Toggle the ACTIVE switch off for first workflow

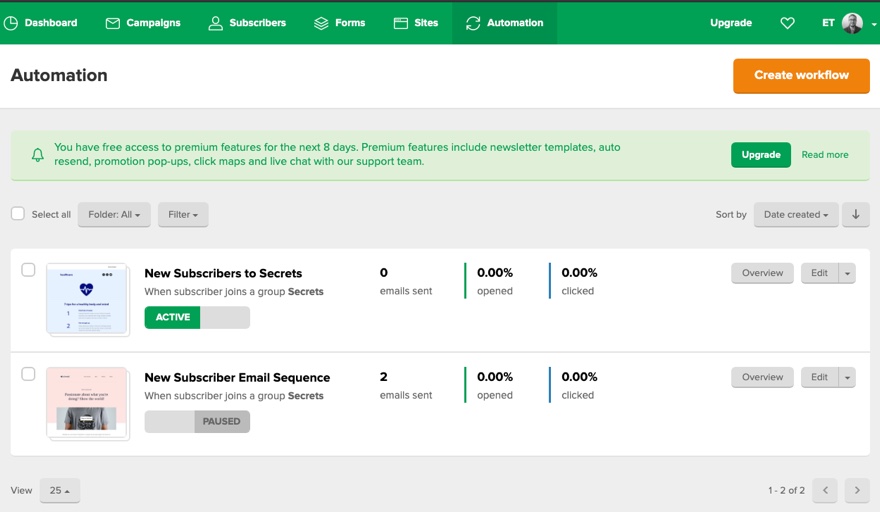coord(197,317)
